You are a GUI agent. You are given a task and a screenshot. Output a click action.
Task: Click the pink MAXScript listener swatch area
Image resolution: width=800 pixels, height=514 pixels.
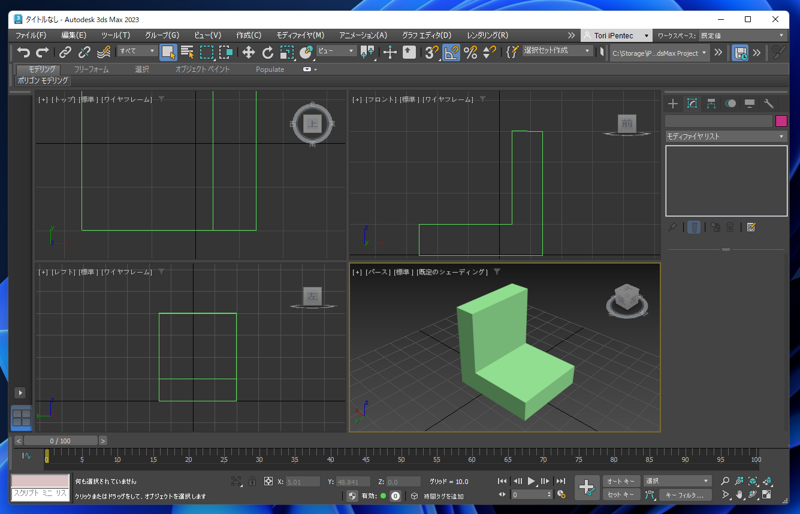click(40, 480)
